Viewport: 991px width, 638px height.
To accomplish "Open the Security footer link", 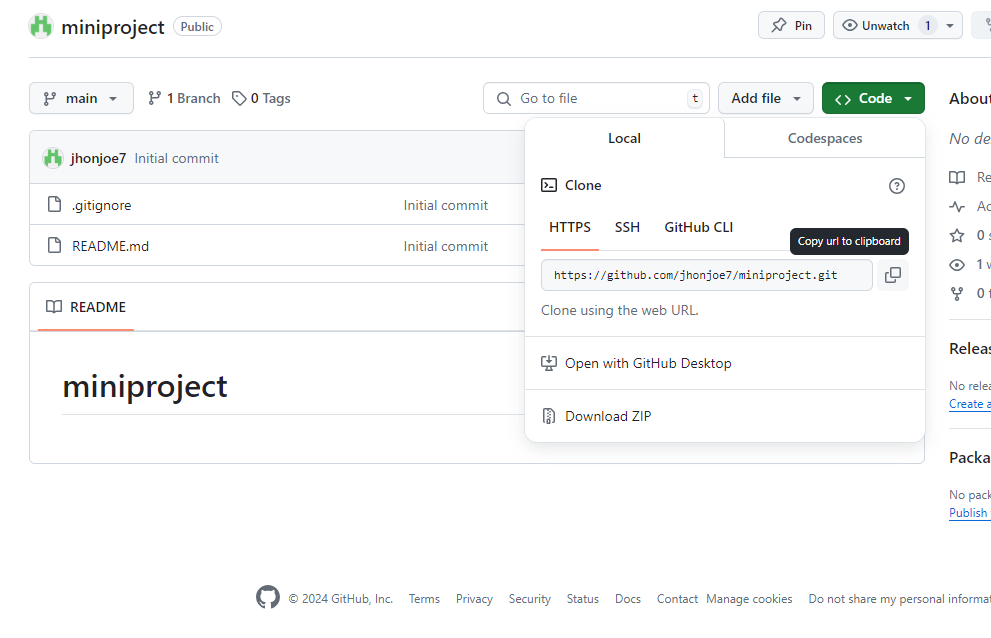I will click(530, 599).
